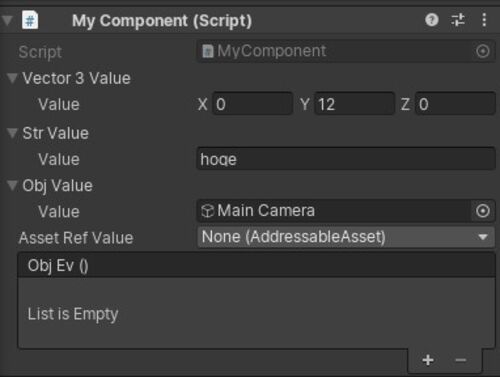500x377 pixels.
Task: Click the X field of Vector 3 Value
Action: click(x=253, y=104)
